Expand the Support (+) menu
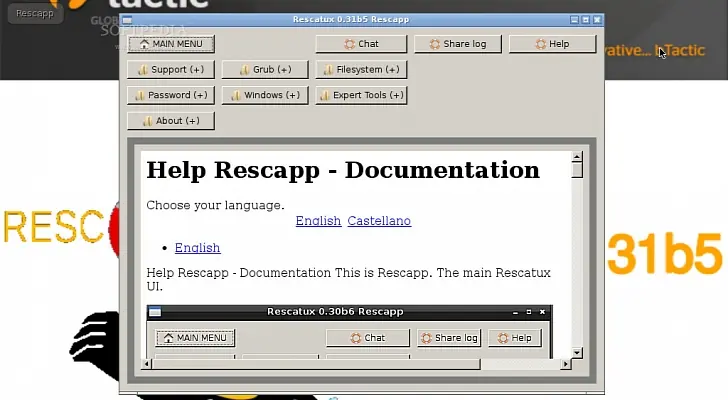The height and width of the screenshot is (400, 728). [171, 70]
